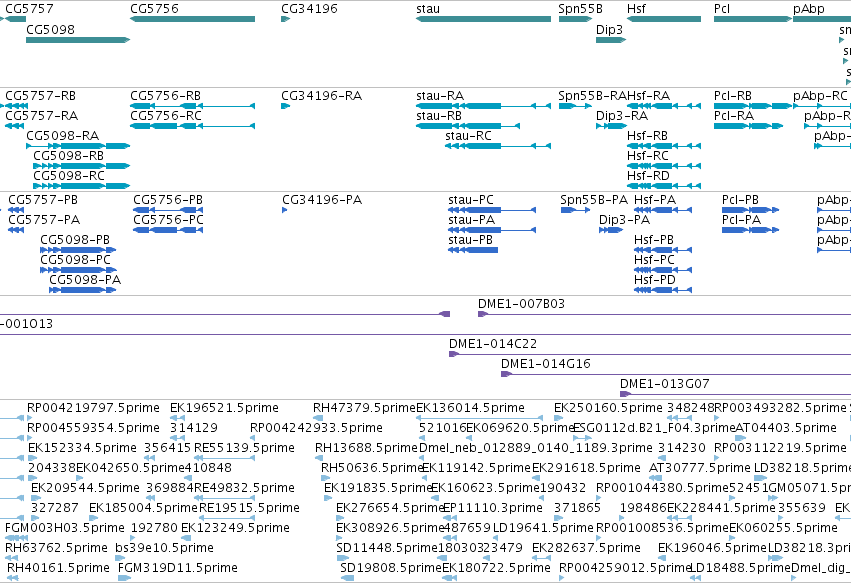Click the DME1-013G07 clone marker
Screen dimensions: 851x583
coord(625,394)
